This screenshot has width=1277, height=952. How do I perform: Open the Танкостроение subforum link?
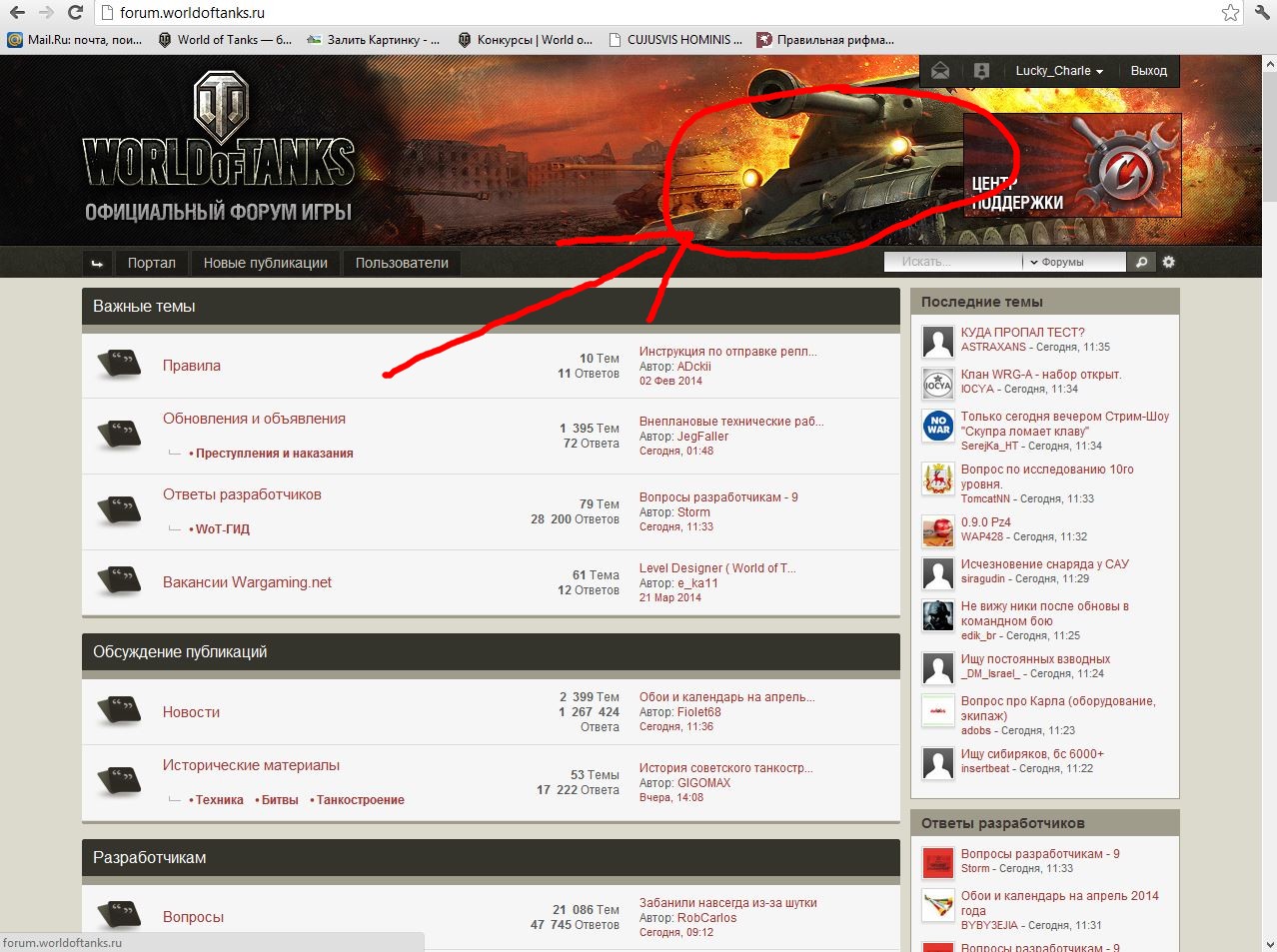(x=361, y=799)
